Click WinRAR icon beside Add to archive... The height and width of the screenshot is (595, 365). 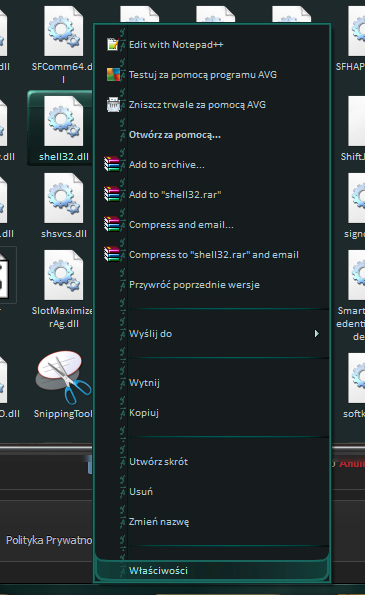[112, 164]
